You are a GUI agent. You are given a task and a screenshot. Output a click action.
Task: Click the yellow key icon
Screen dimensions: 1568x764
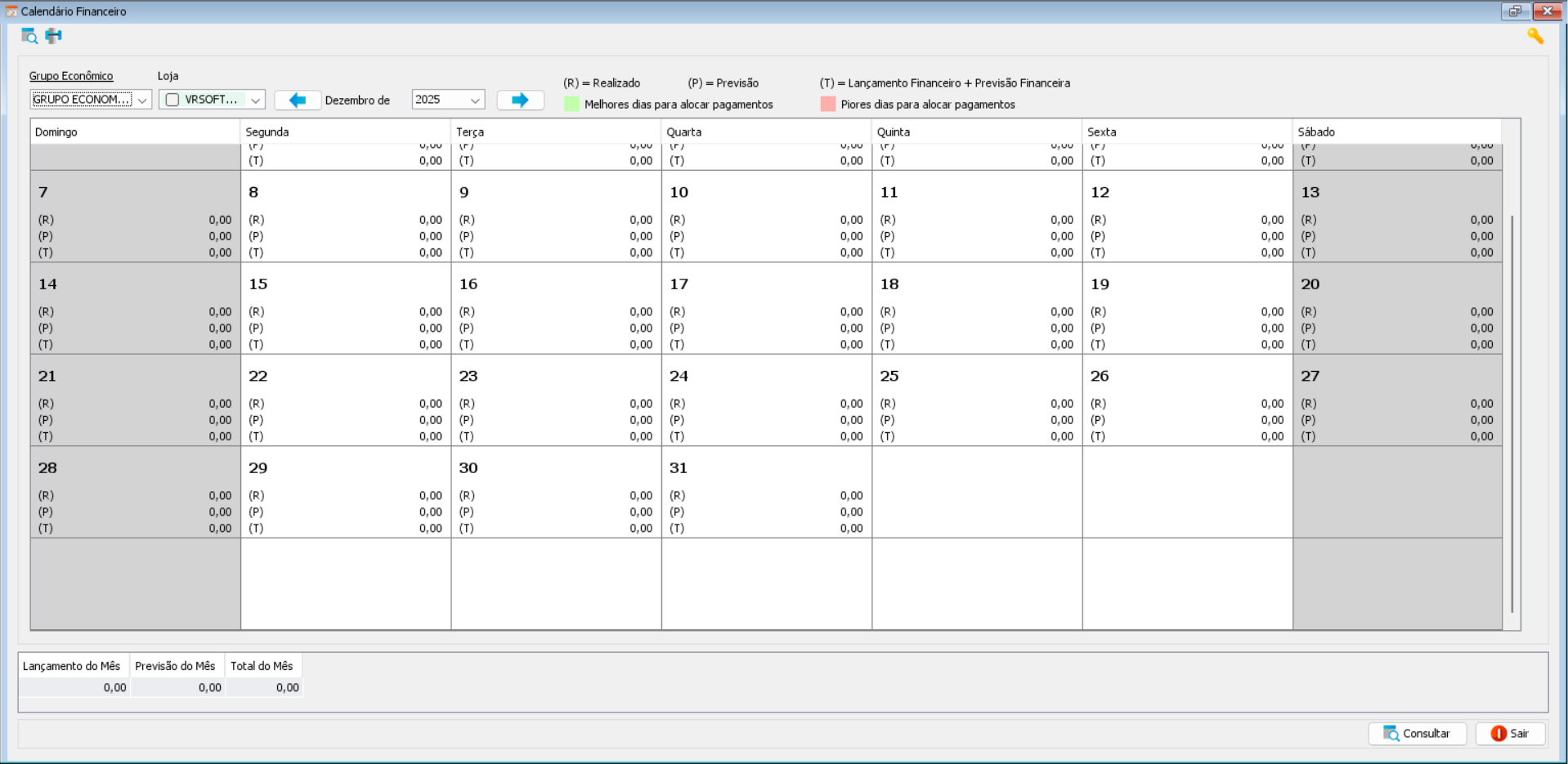pos(1535,36)
